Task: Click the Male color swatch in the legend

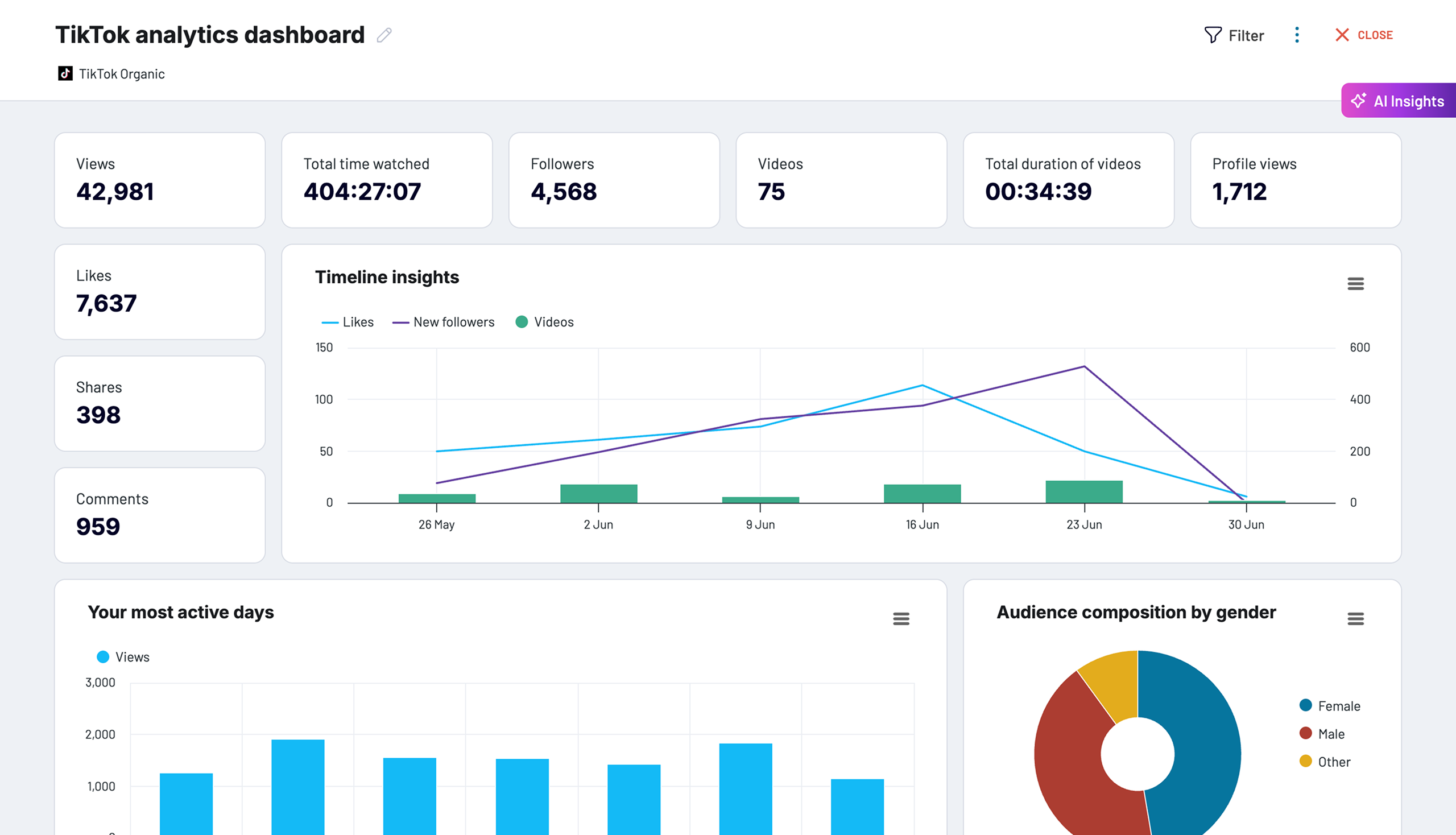Action: (x=1306, y=734)
